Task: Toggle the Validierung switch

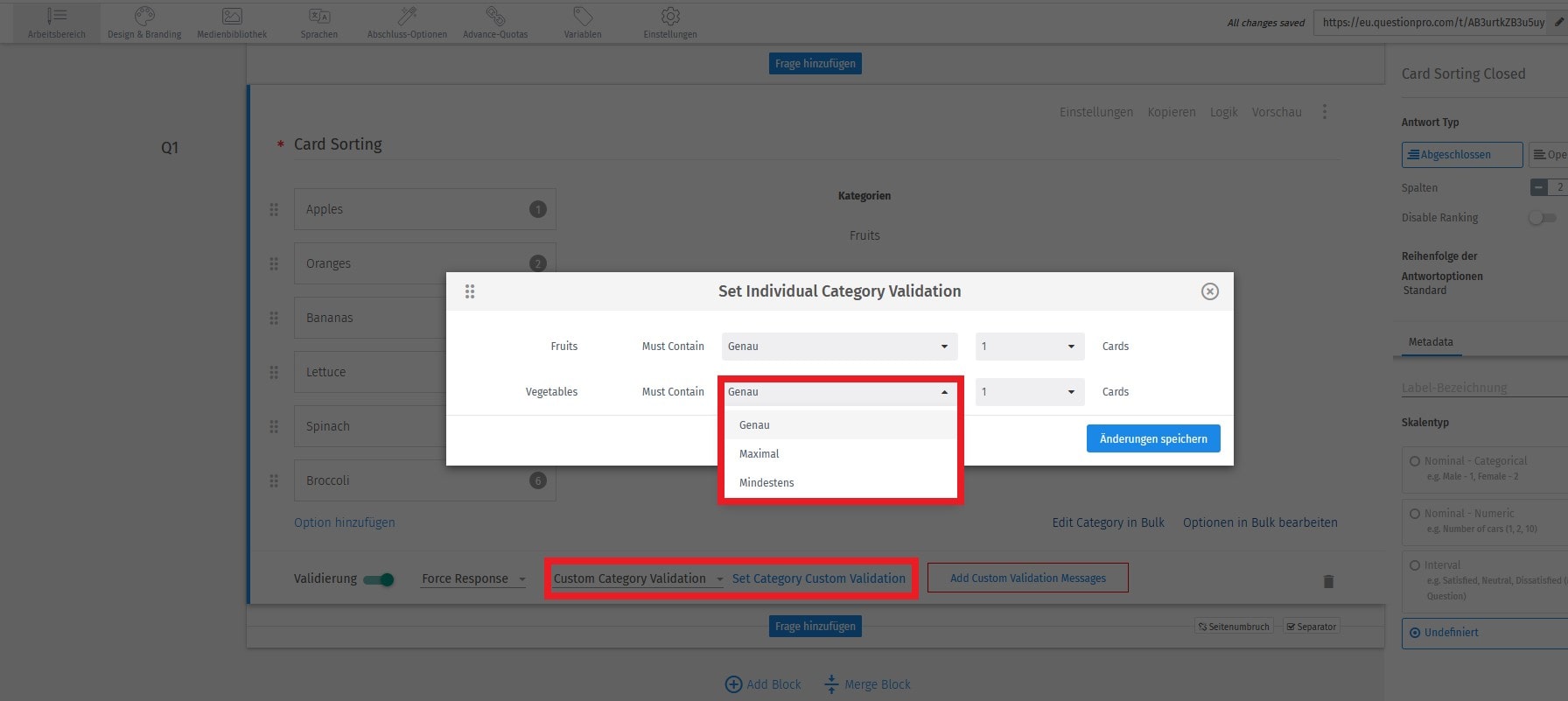Action: coord(379,579)
